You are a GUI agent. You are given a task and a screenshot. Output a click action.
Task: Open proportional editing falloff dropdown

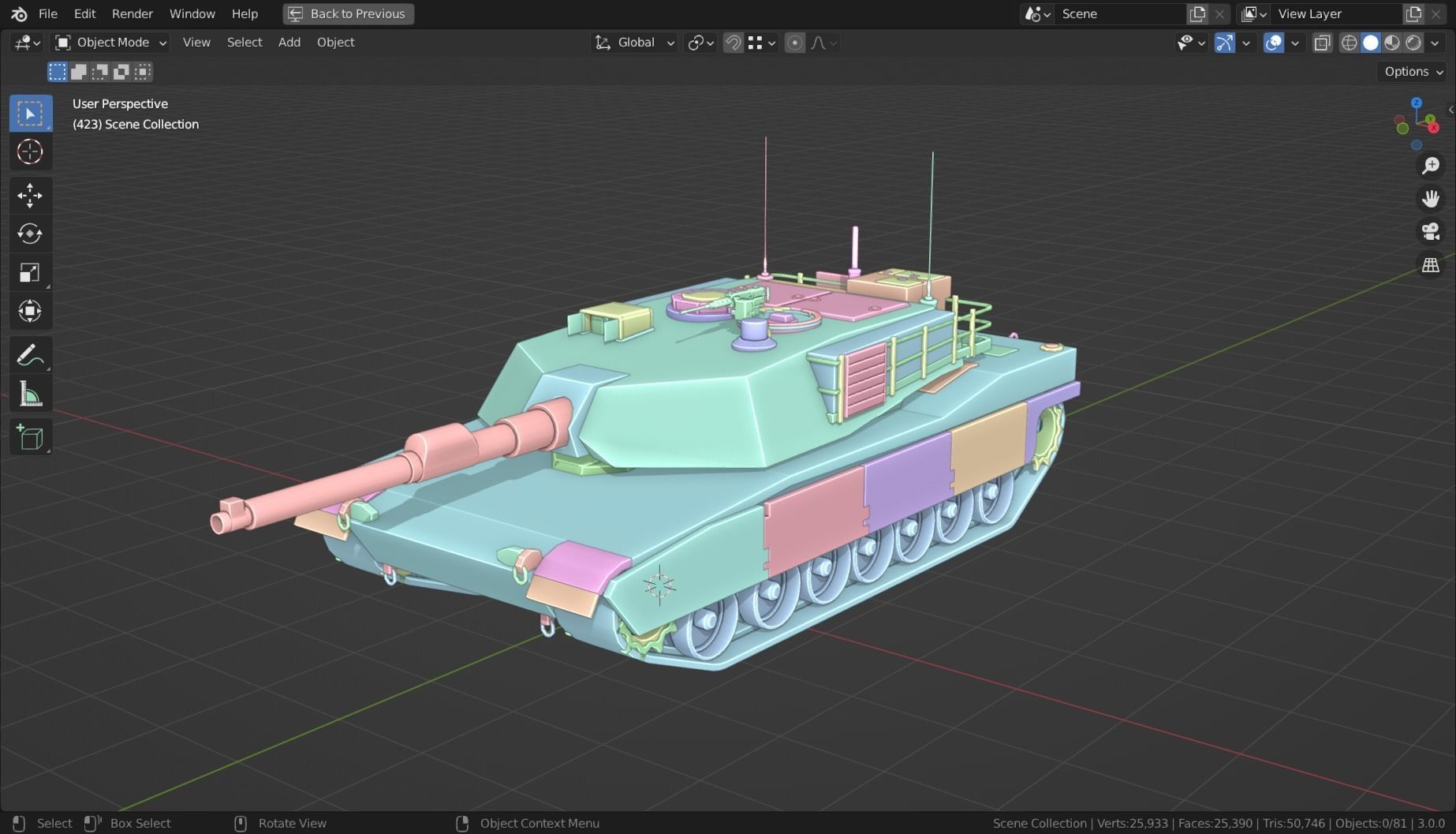[x=823, y=43]
